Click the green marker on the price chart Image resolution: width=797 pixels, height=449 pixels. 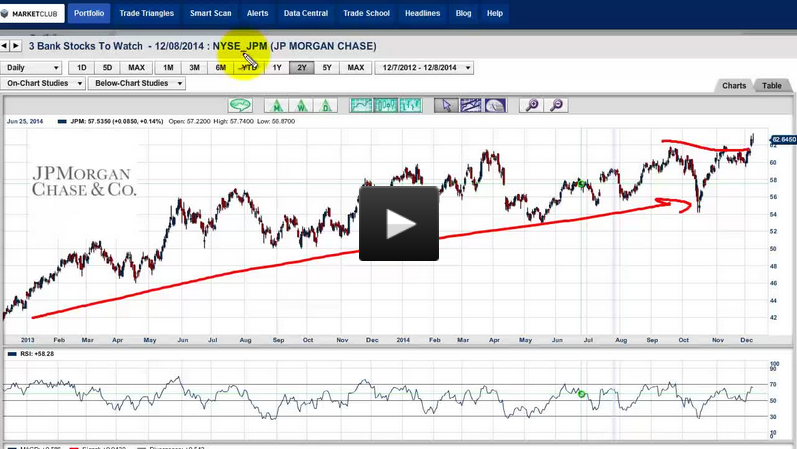click(581, 184)
